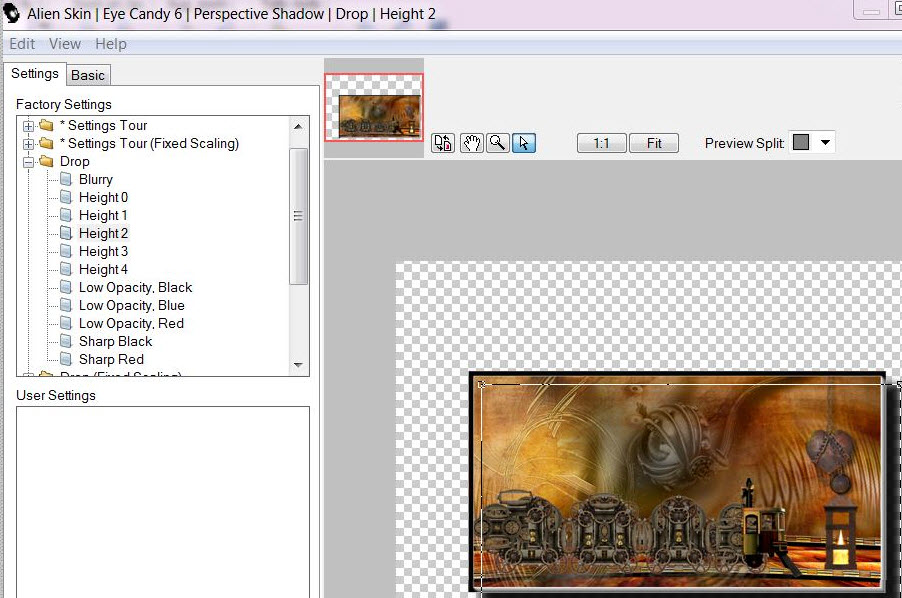Click the Height 0 preset icon
The height and width of the screenshot is (598, 902).
(x=66, y=197)
